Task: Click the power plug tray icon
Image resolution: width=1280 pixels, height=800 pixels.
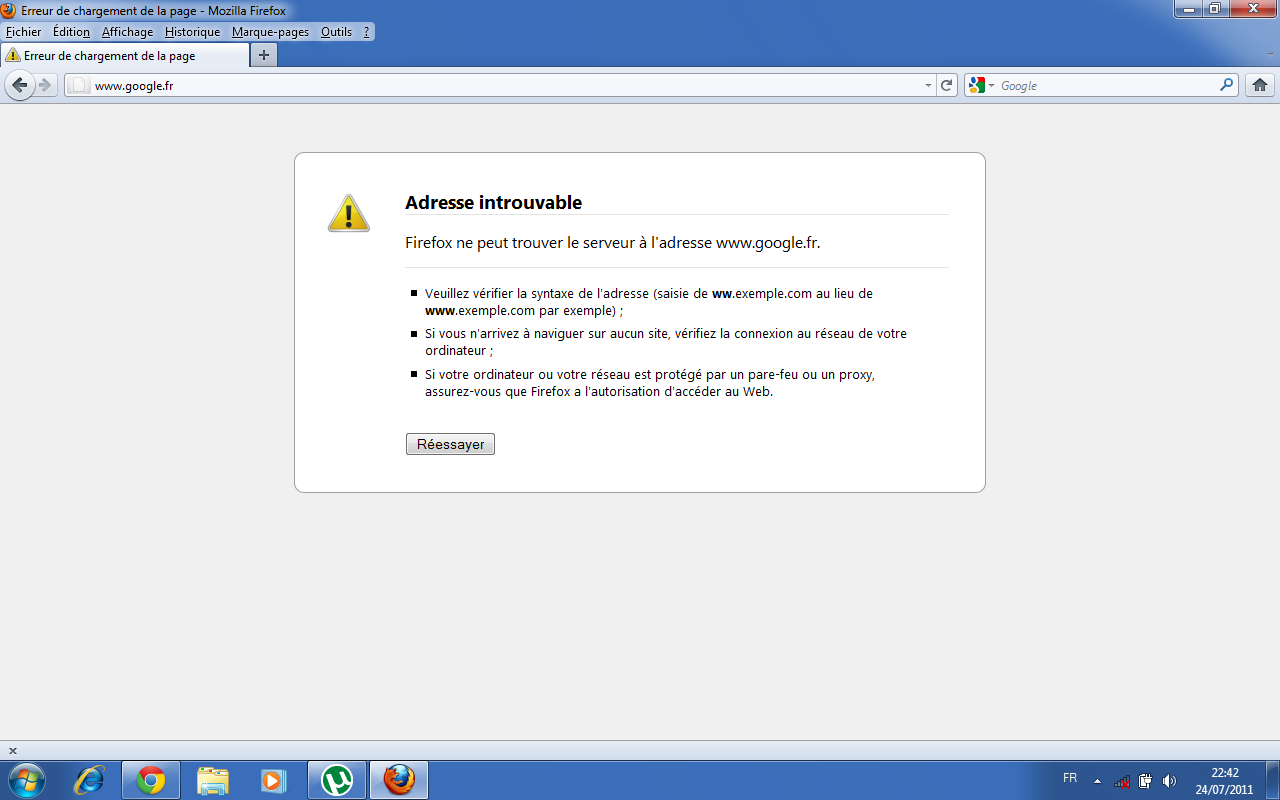Action: (1146, 781)
